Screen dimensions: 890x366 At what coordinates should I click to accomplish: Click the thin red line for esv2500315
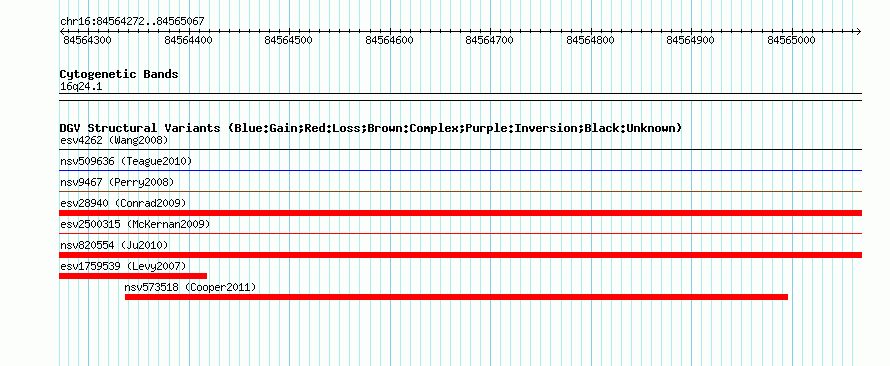coord(460,233)
